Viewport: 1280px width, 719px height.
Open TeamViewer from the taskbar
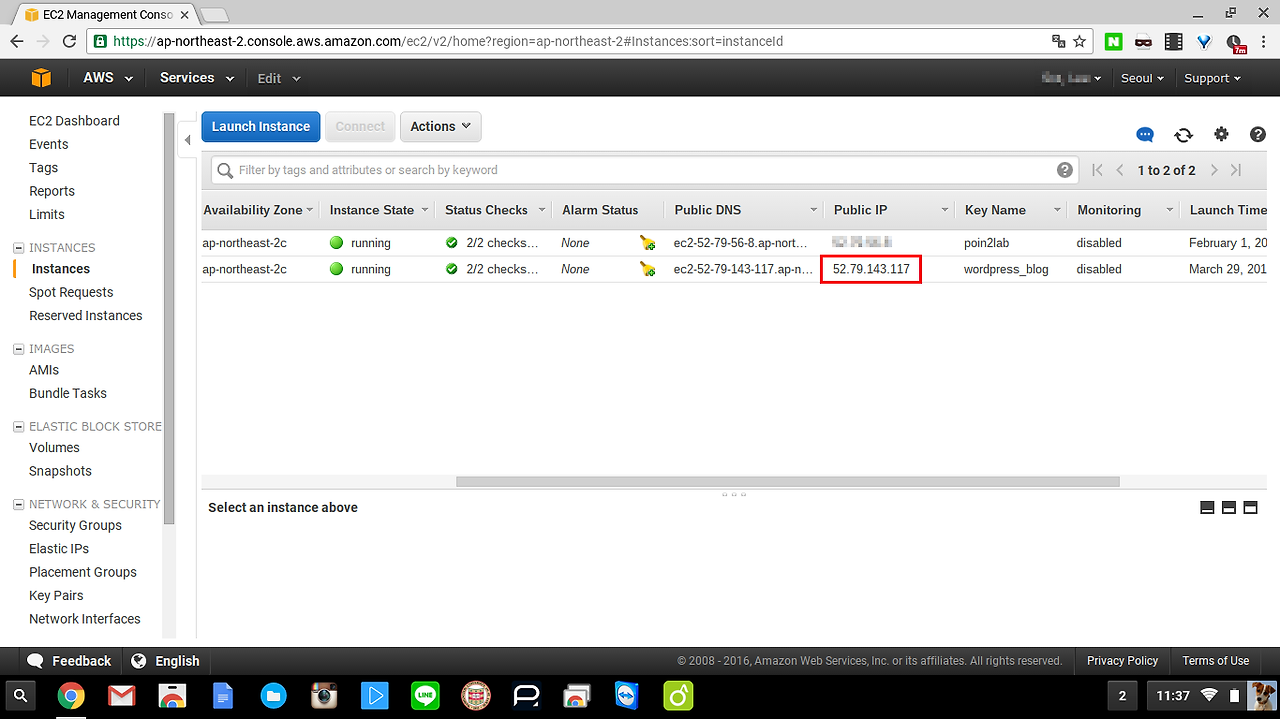627,696
